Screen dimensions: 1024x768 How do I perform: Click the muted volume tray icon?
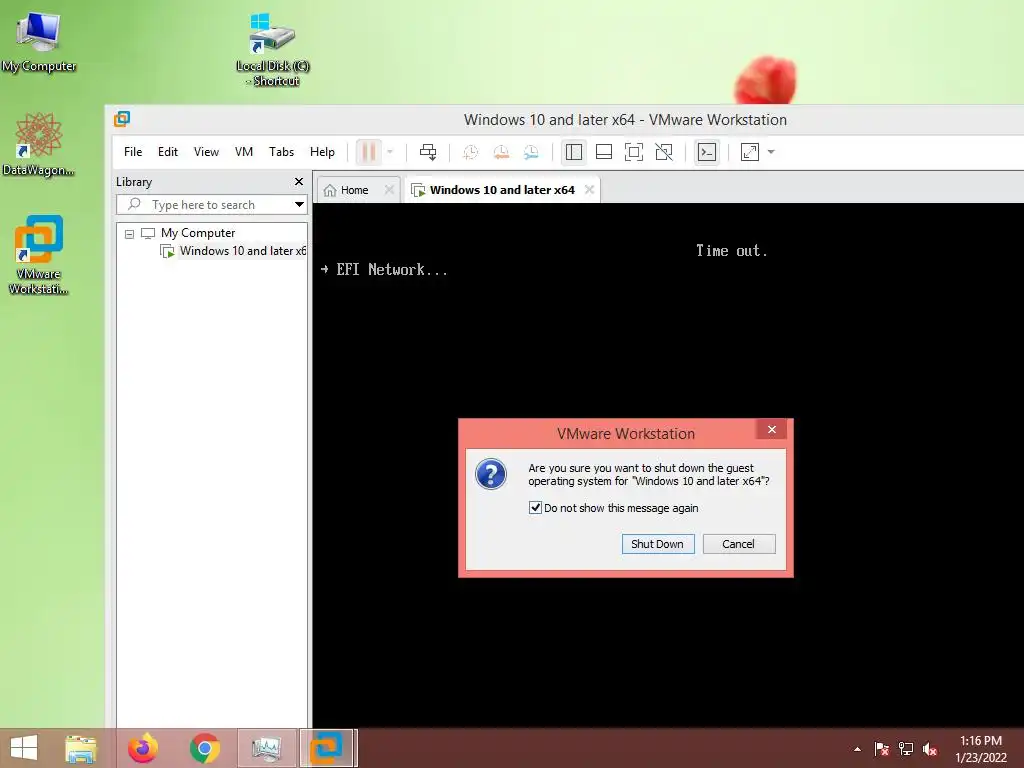click(930, 749)
